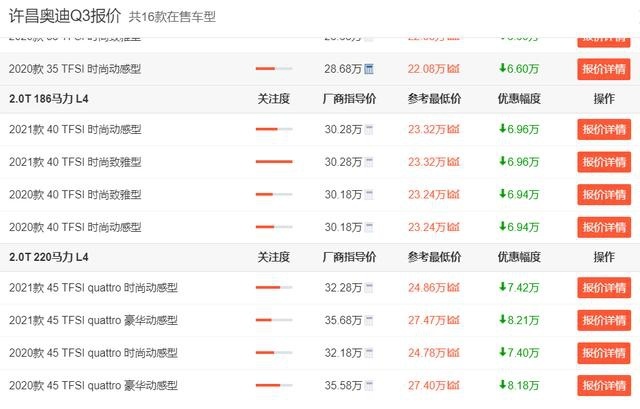Open calculator icon beside 2020款 40 TFSI 时尚致雅型 price
640x409 pixels.
369,195
